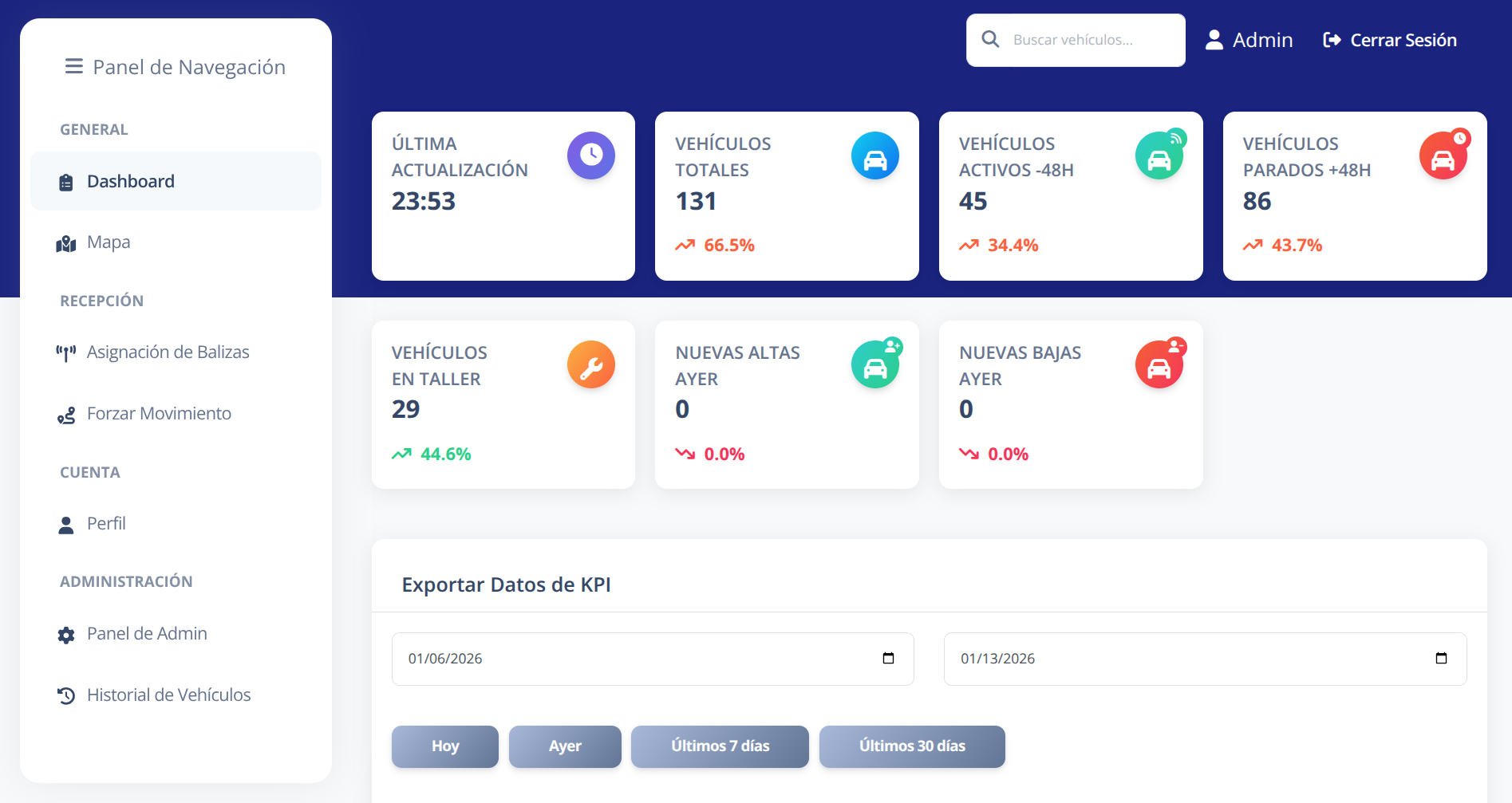The image size is (1512, 803).
Task: Click the parked car icon on Vehículos Parados
Action: pos(1443,155)
